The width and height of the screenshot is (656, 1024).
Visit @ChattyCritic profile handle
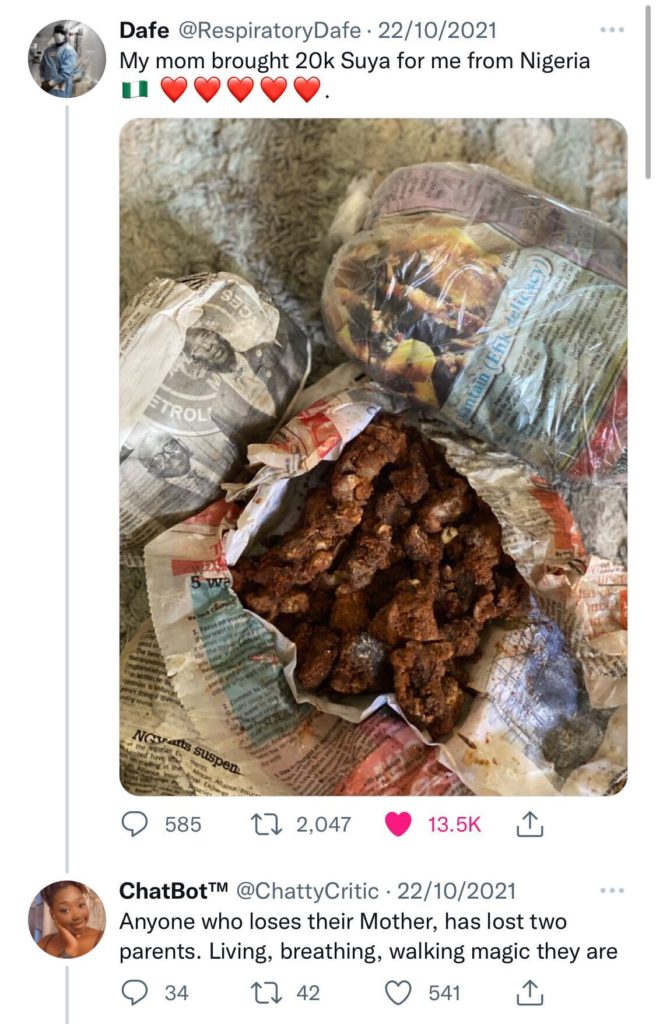(307, 890)
